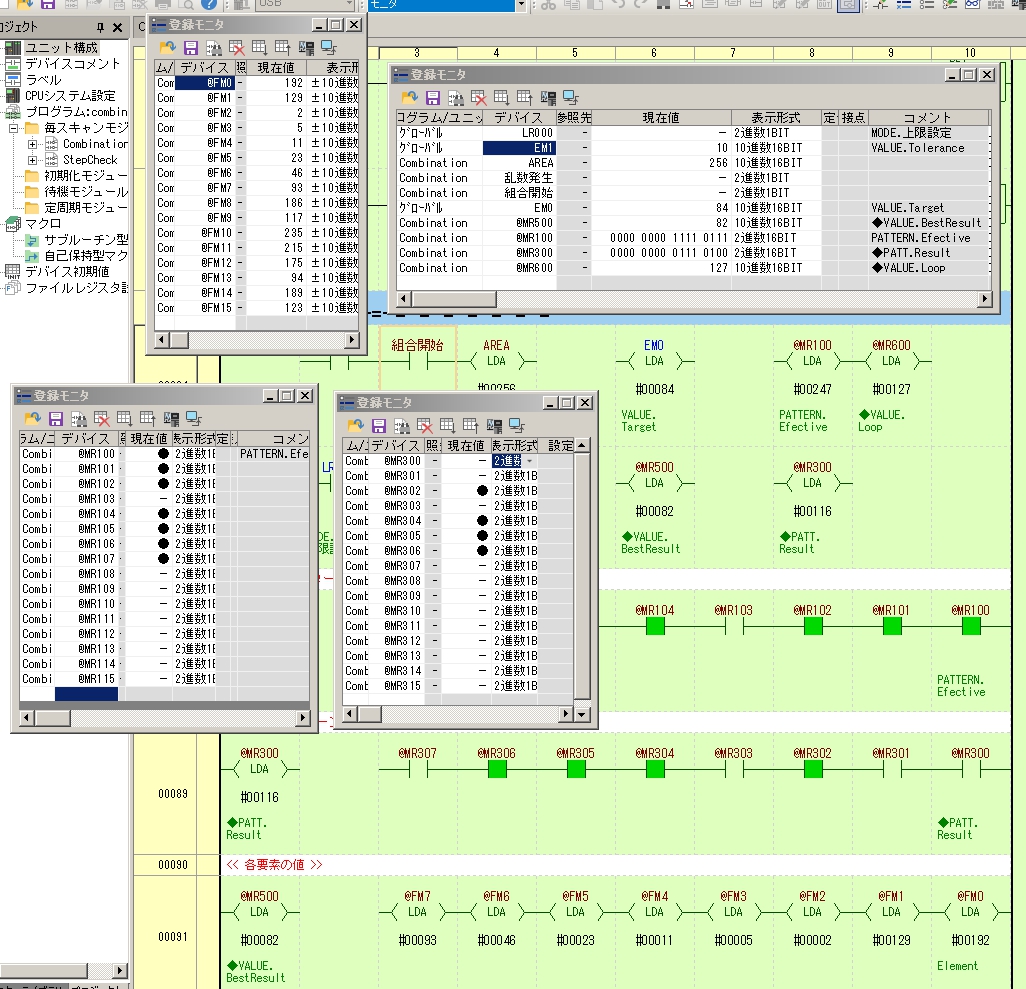Click the @MR306 contact on ladder
The image size is (1026, 989).
(x=497, y=770)
